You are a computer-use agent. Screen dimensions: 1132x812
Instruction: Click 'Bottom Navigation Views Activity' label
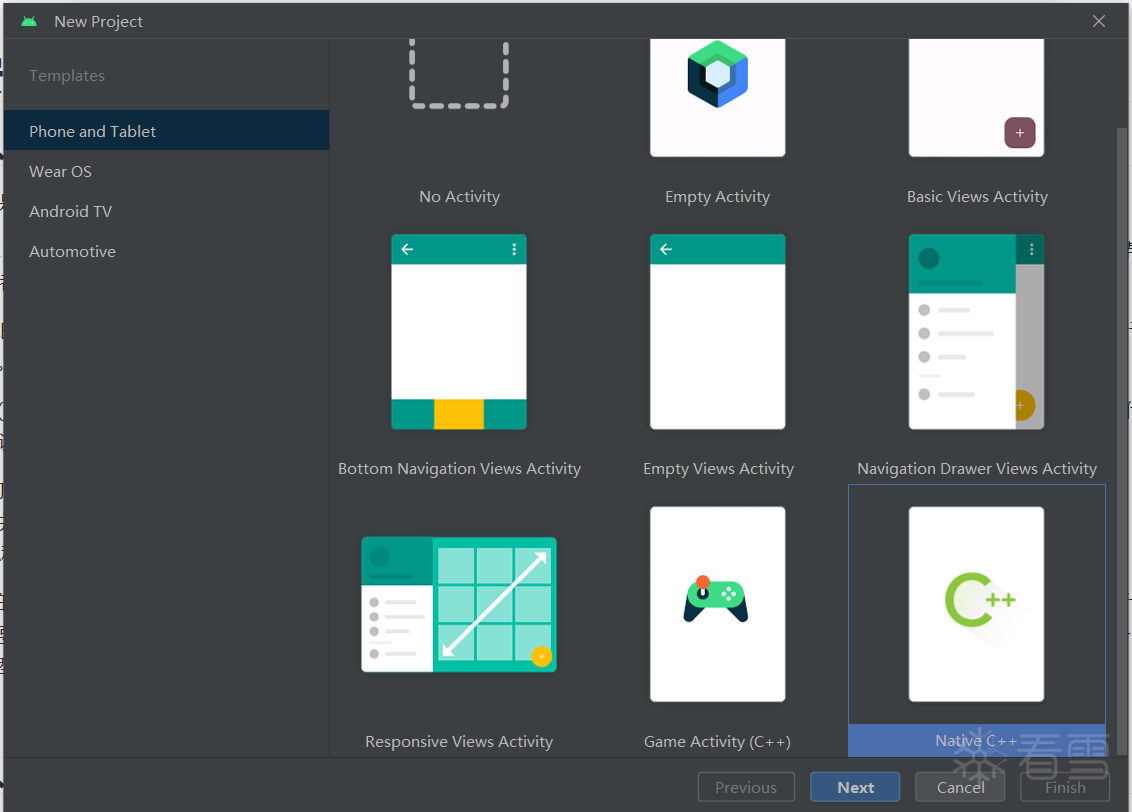[459, 469]
